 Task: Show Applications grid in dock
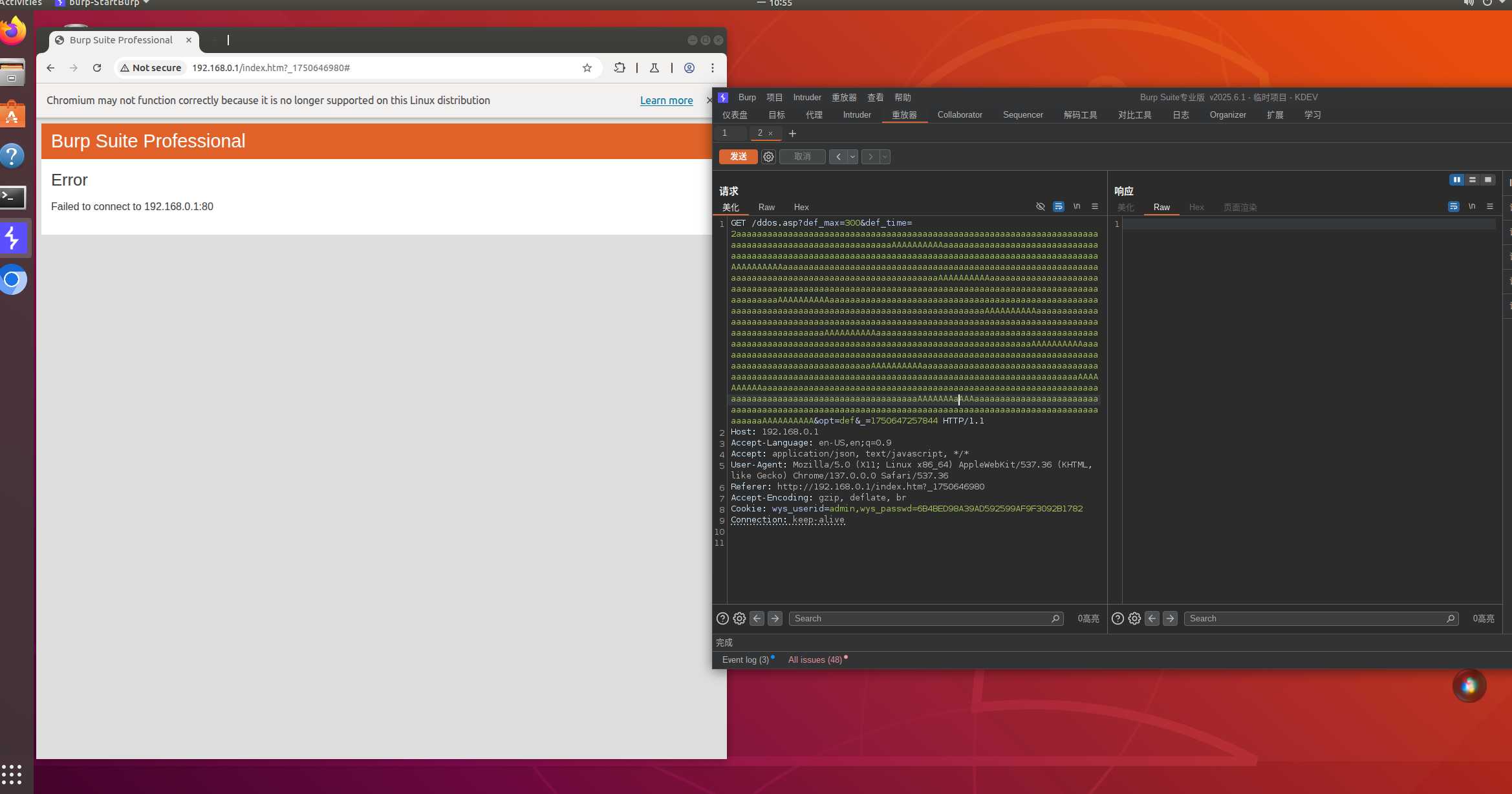[12, 774]
